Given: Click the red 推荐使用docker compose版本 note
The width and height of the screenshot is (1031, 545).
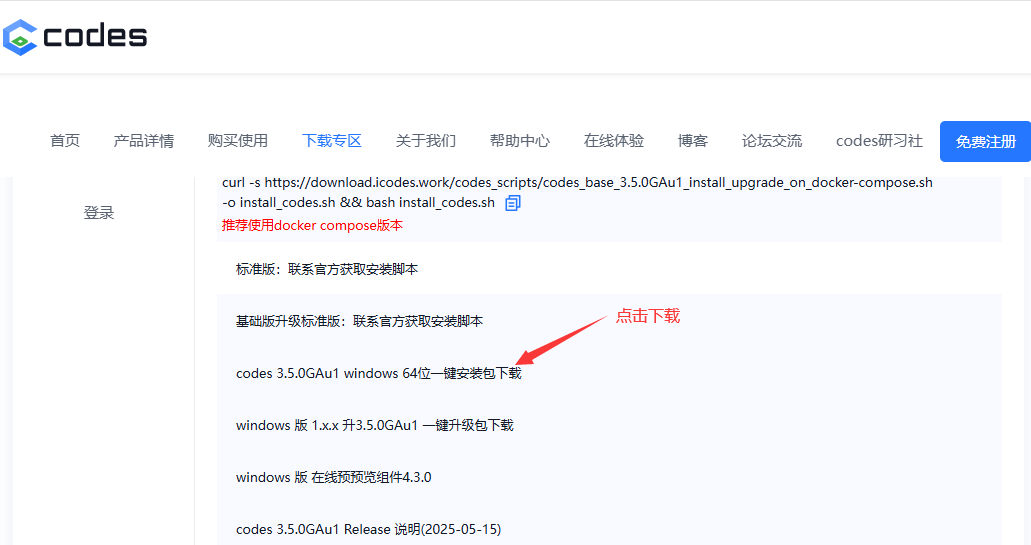Looking at the screenshot, I should 312,225.
